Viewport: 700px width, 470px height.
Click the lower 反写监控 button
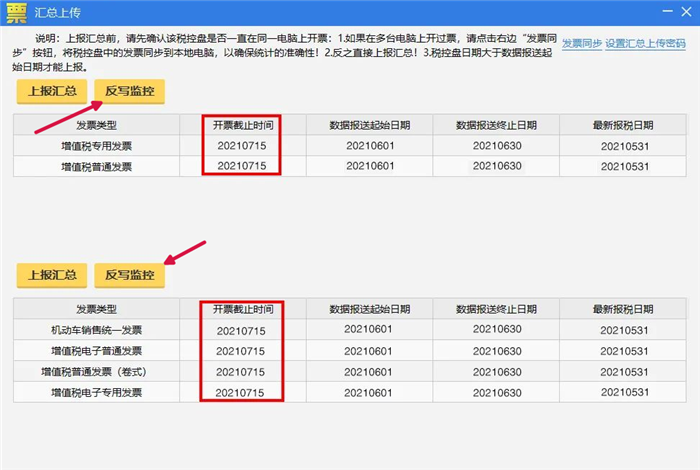[129, 275]
